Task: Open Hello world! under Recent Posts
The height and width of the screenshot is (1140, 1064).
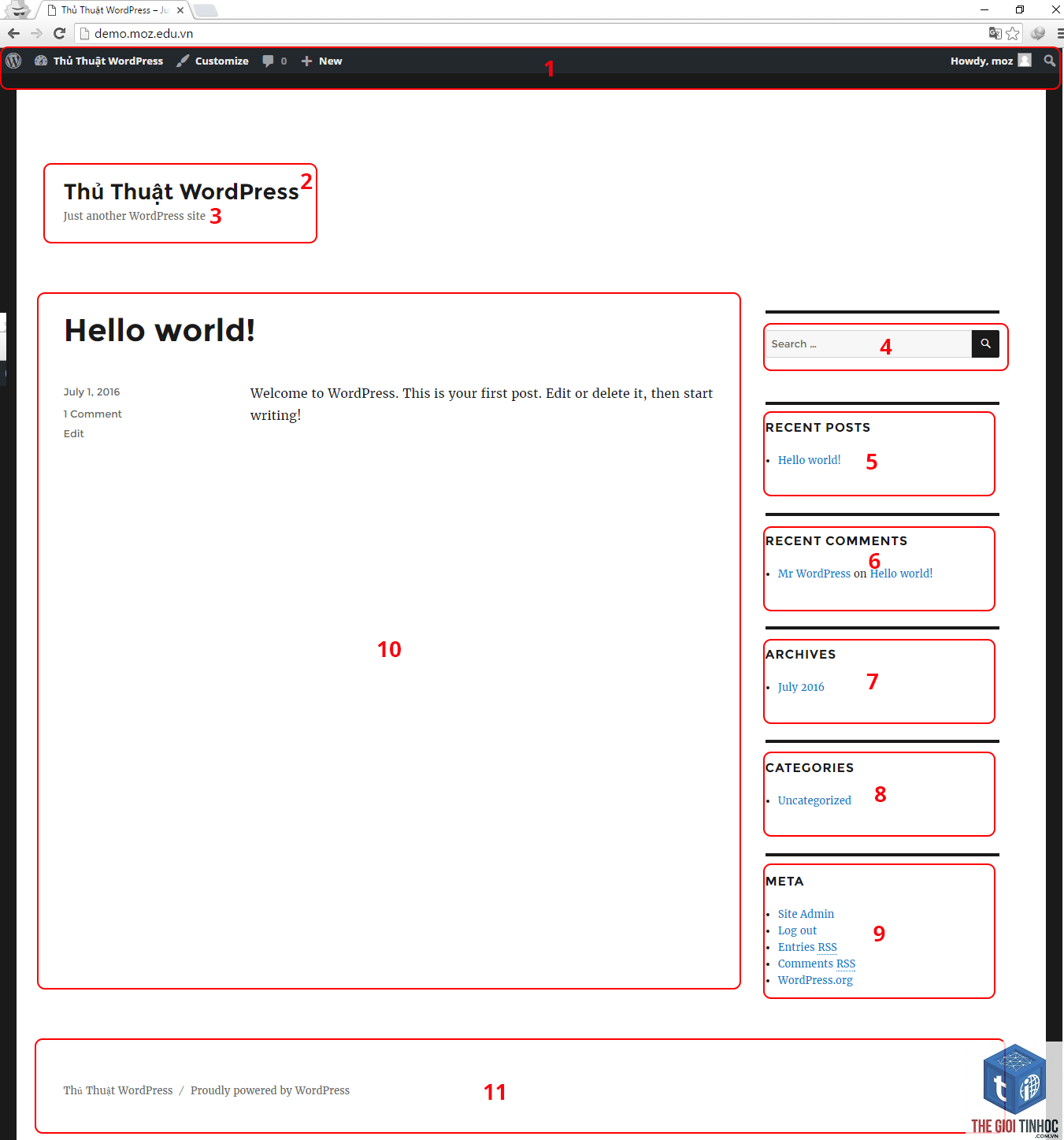Action: coord(809,460)
